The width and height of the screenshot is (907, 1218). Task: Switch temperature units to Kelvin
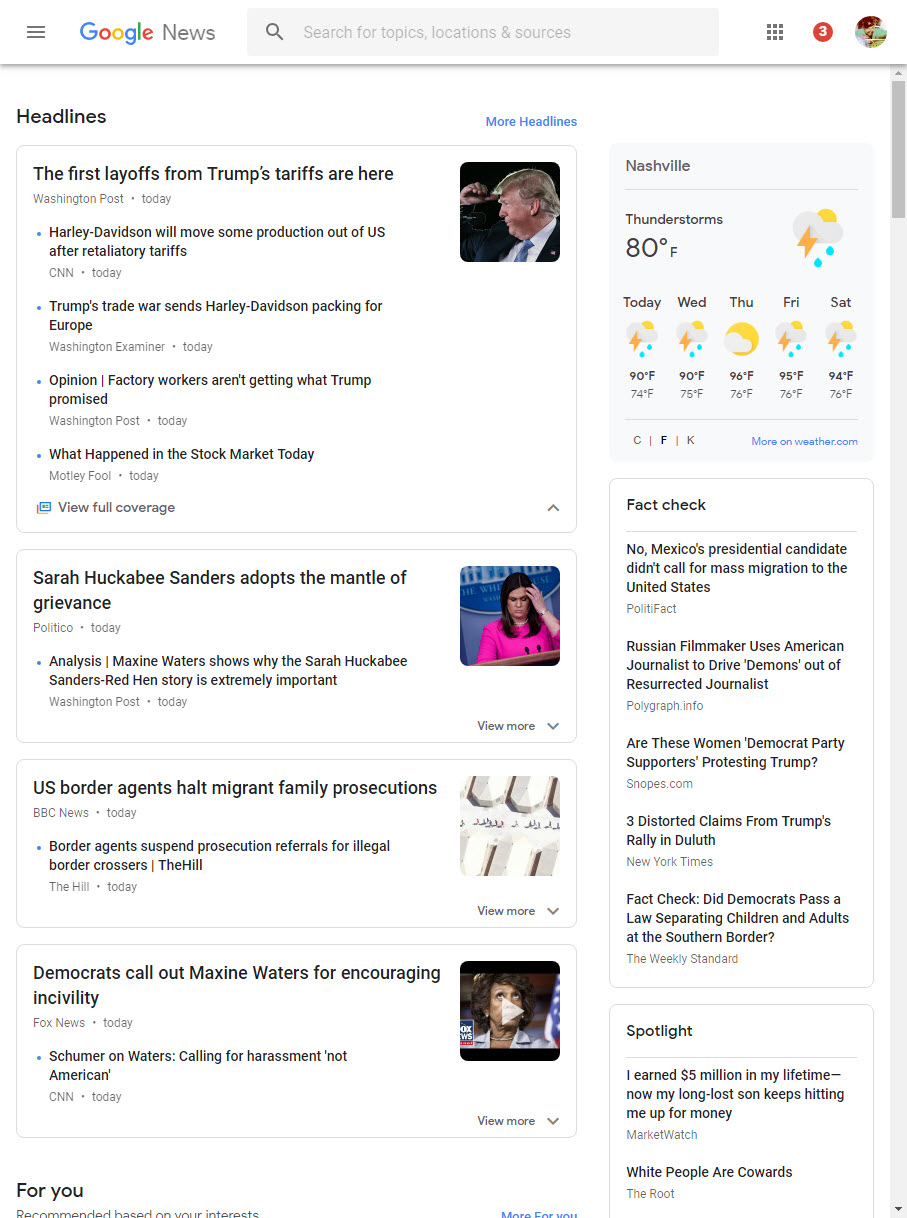click(690, 441)
